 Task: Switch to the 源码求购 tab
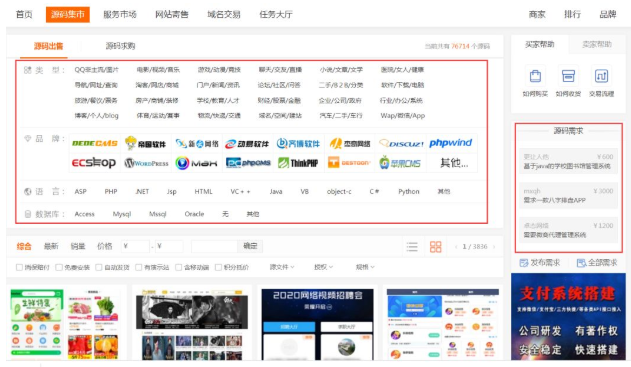pyautogui.click(x=120, y=46)
